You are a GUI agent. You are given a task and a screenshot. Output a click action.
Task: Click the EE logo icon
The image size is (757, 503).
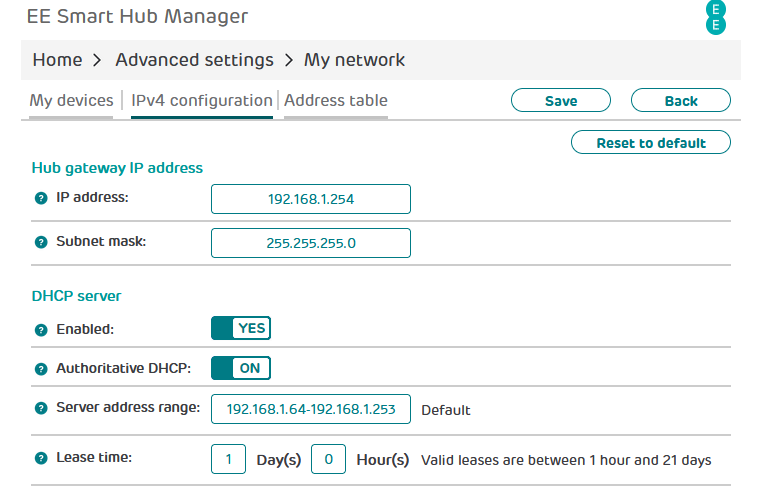point(715,17)
